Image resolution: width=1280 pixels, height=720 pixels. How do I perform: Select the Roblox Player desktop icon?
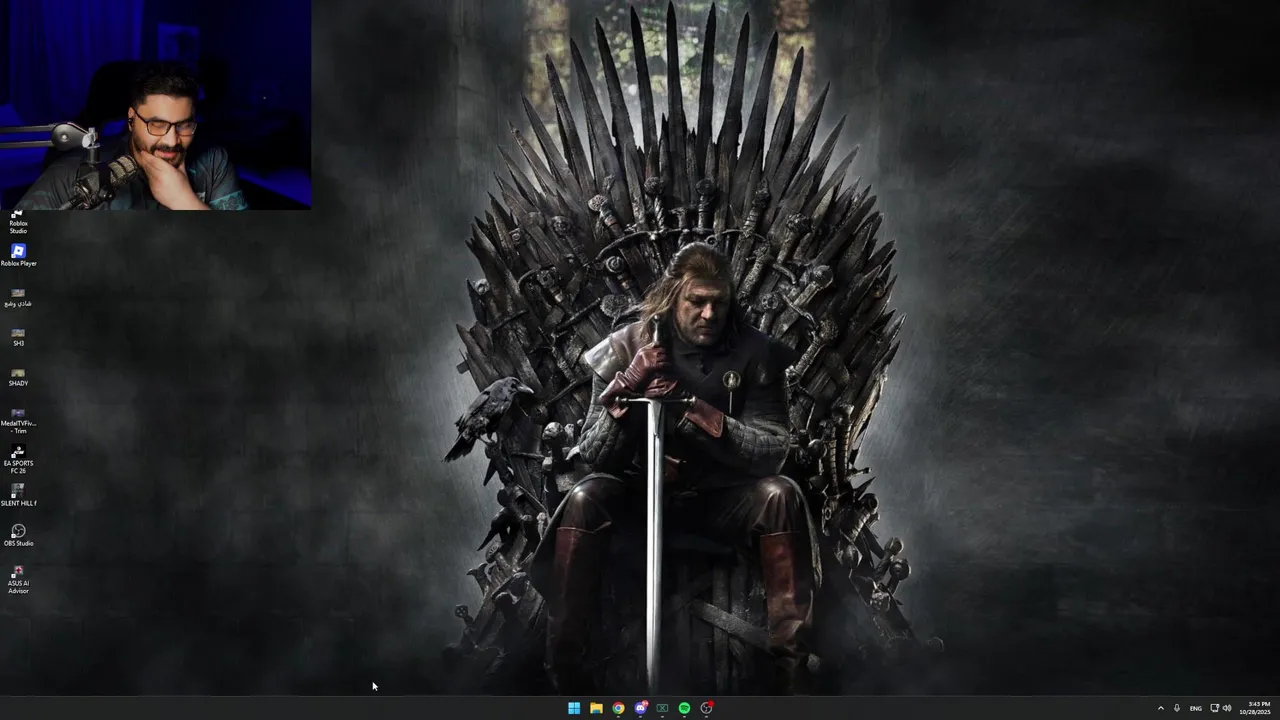click(18, 256)
